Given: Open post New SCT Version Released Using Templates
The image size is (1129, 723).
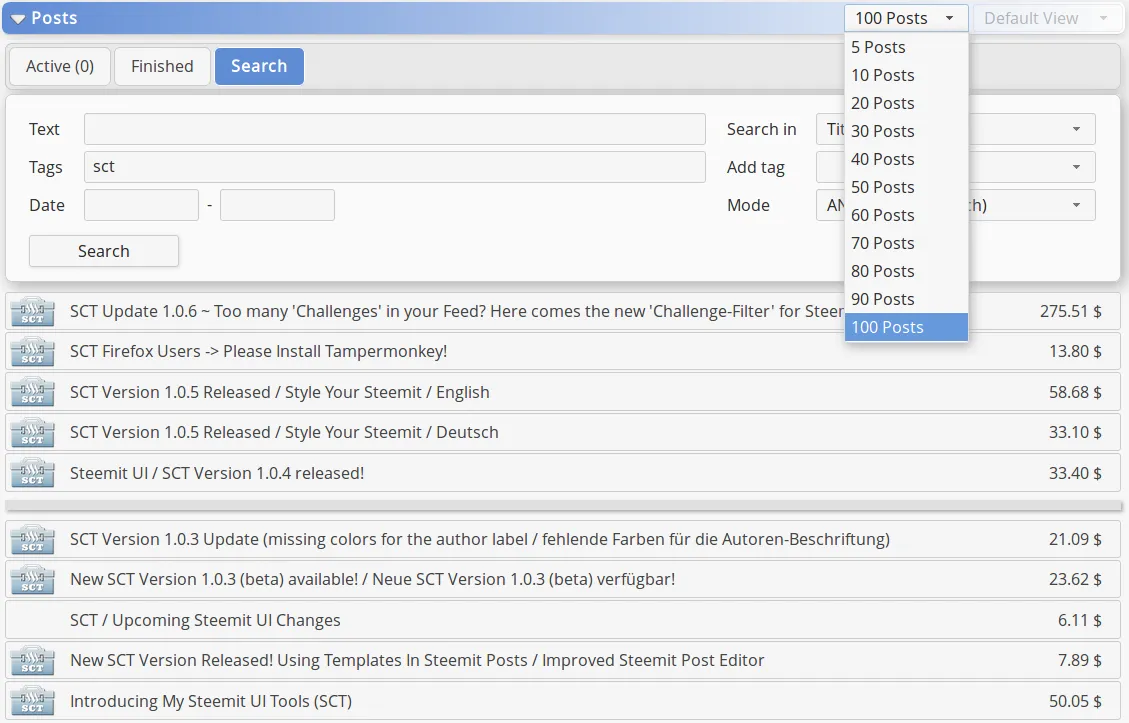Looking at the screenshot, I should click(x=417, y=660).
